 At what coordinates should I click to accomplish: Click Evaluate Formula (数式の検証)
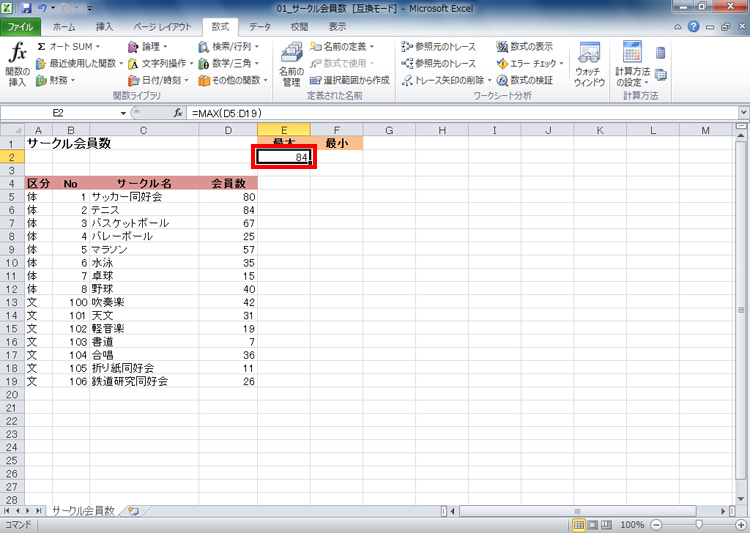[x=525, y=80]
